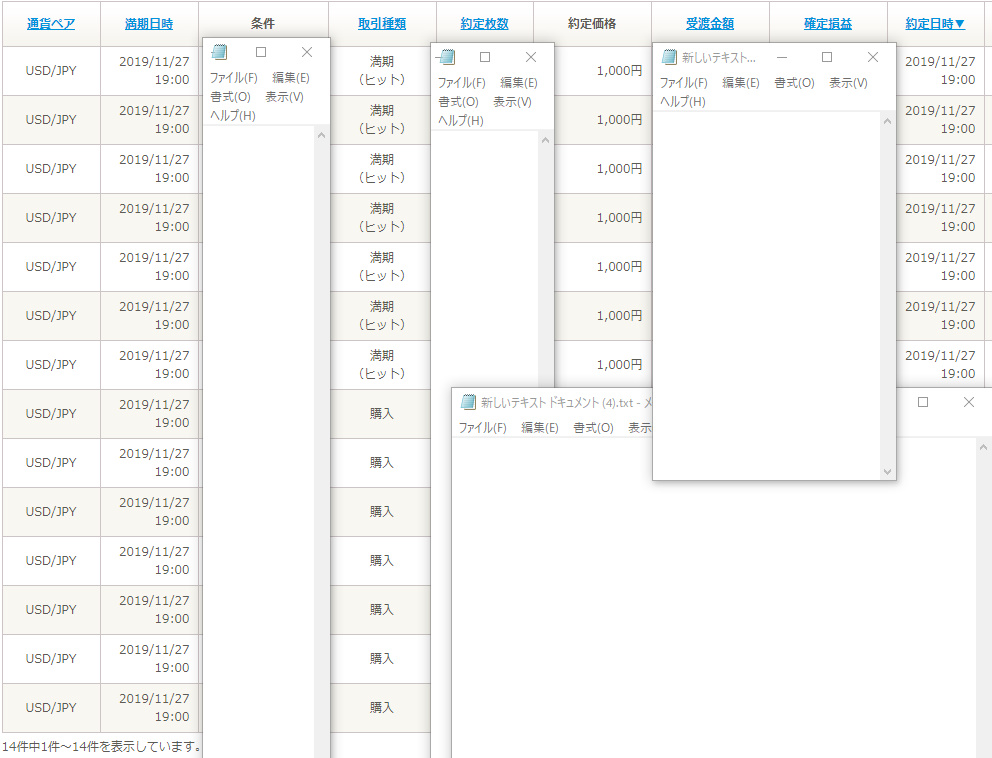Click scroll-up arrow in (4).txt Notepad

[x=983, y=448]
